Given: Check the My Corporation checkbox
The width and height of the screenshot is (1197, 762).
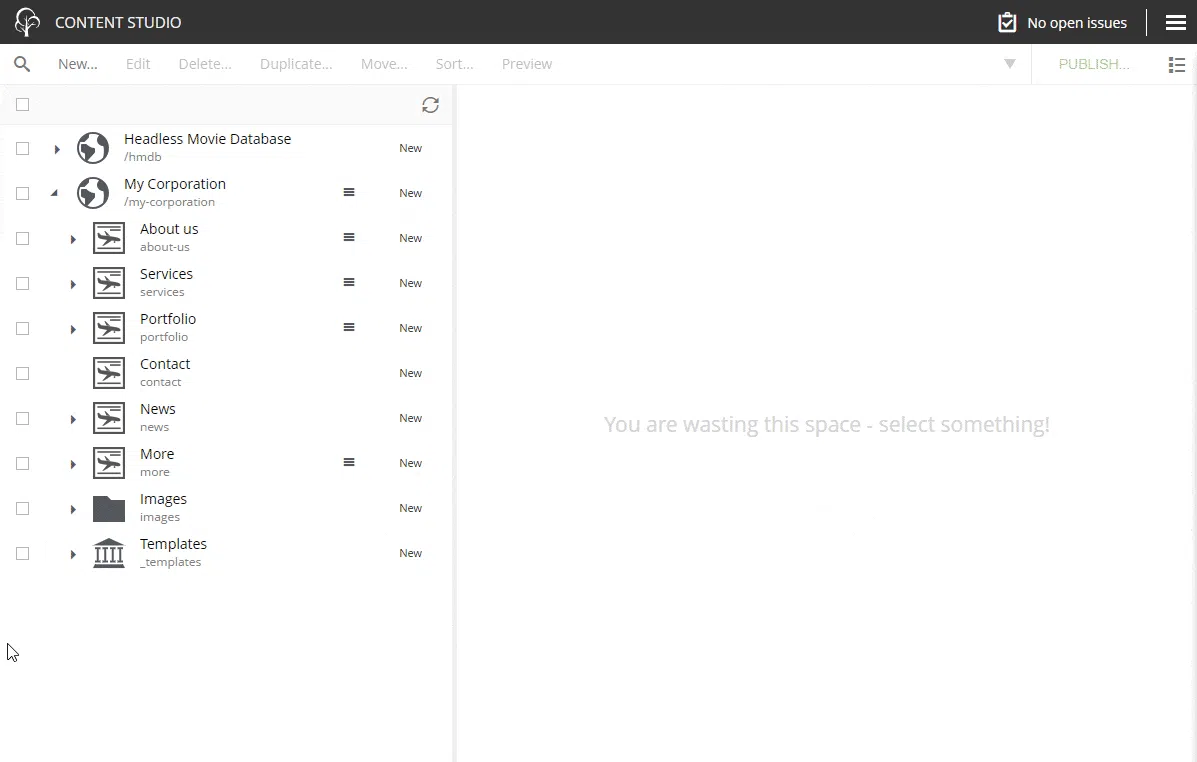Looking at the screenshot, I should [23, 194].
